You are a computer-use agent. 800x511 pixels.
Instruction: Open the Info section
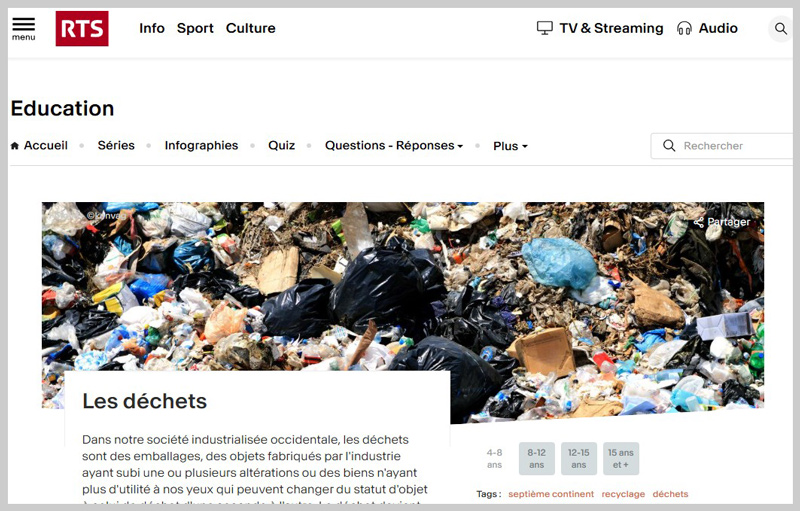(x=152, y=28)
